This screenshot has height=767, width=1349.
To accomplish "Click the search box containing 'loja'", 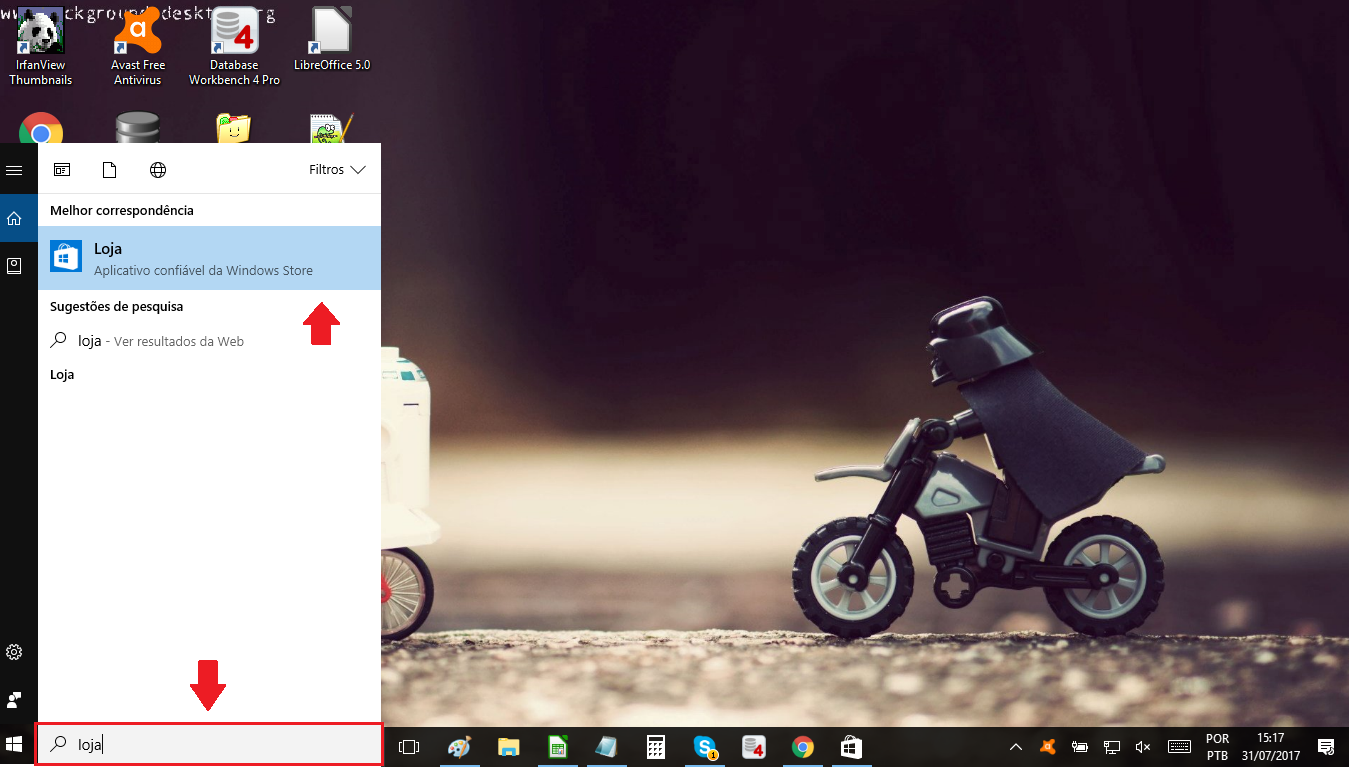I will click(209, 745).
